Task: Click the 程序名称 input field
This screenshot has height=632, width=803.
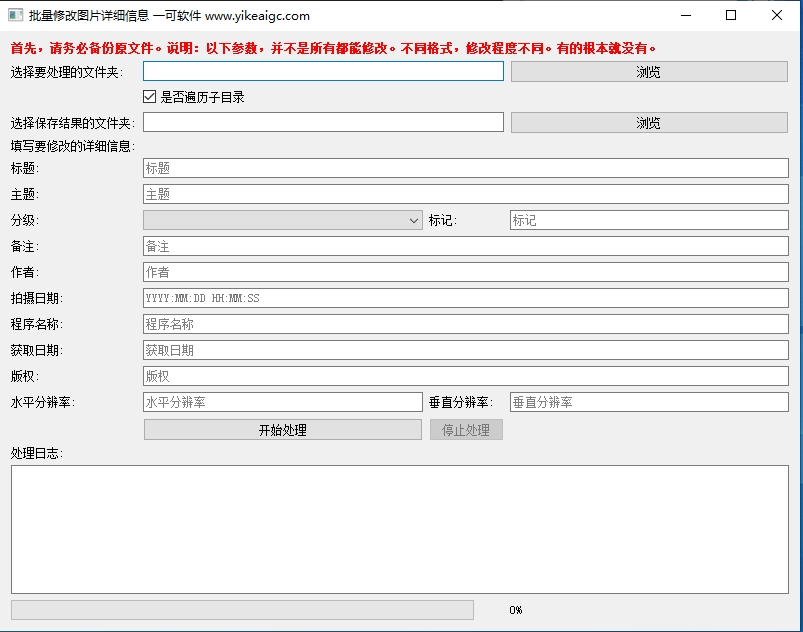Action: coord(466,324)
